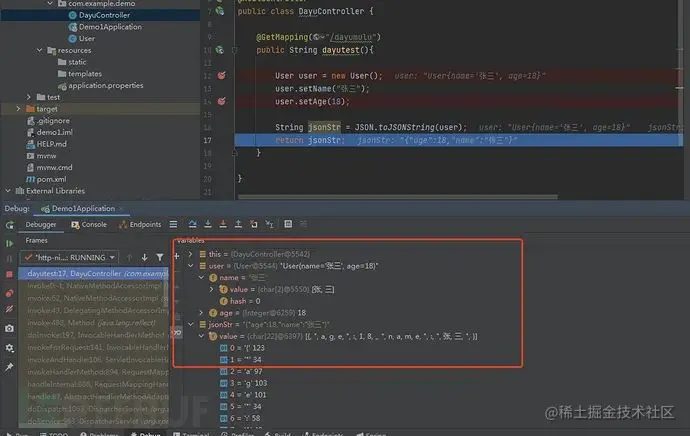690x436 pixels.
Task: Rerun Demo1Application from the debug toolbar
Action: click(9, 225)
